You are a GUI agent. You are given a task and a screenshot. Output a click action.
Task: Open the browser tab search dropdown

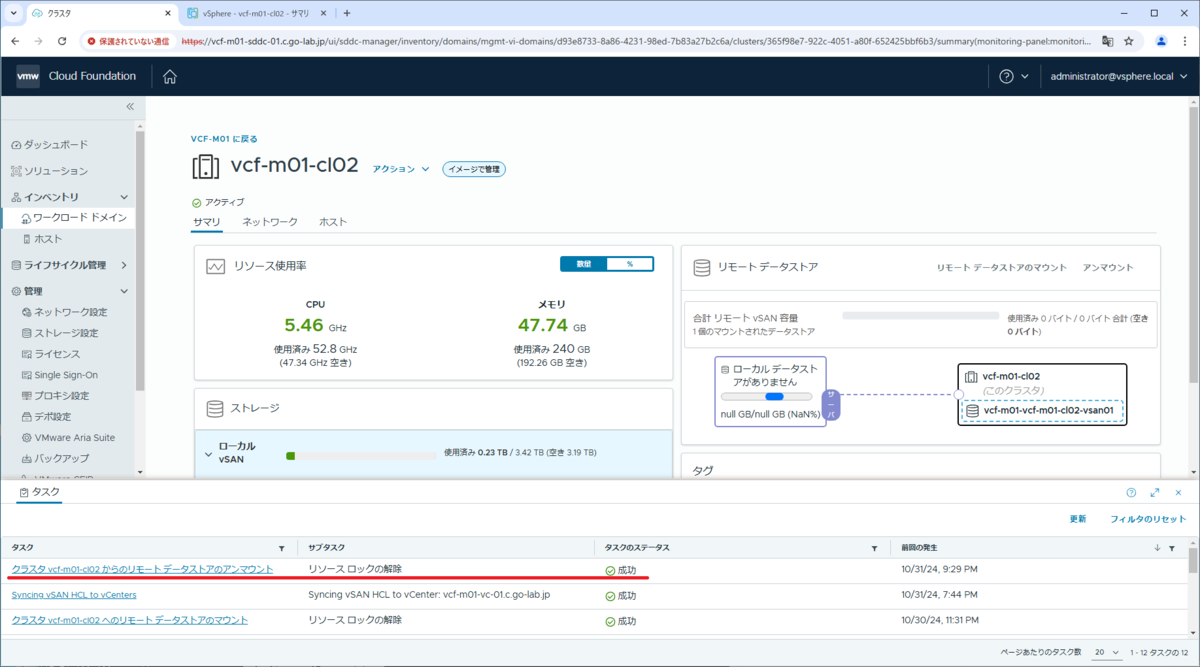click(13, 14)
